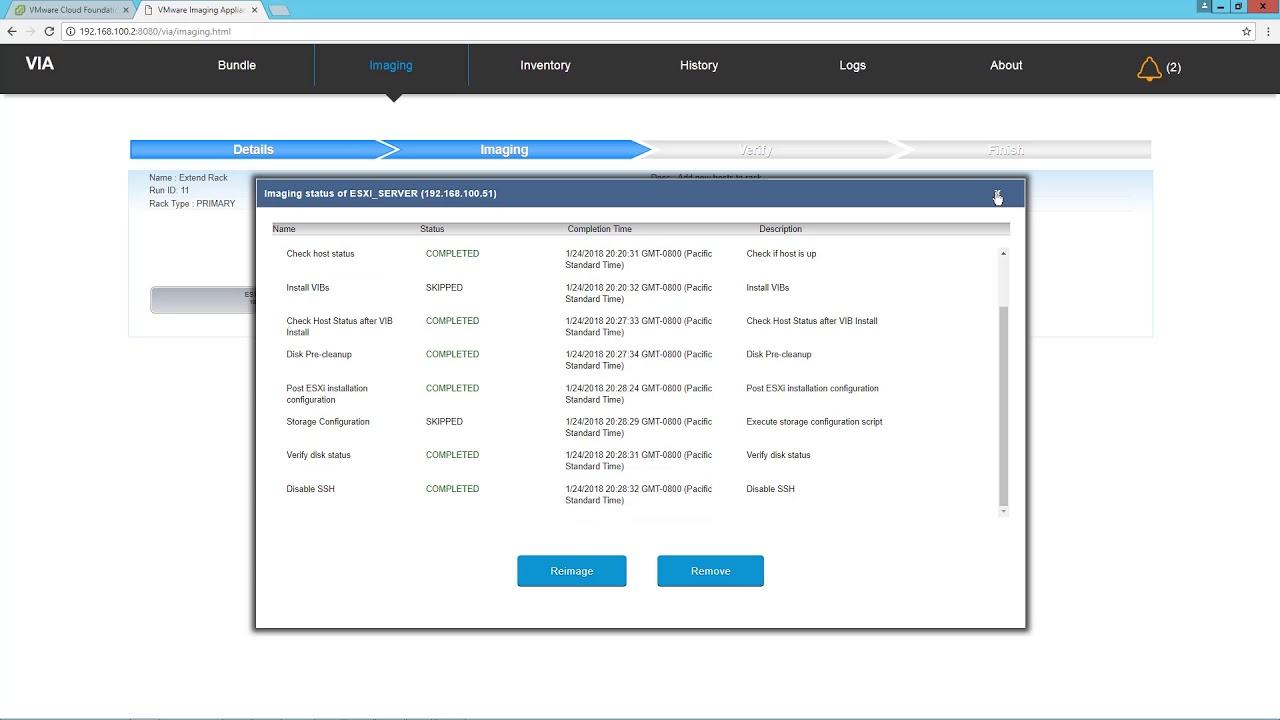Open the About page
The width and height of the screenshot is (1280, 720).
click(1006, 65)
